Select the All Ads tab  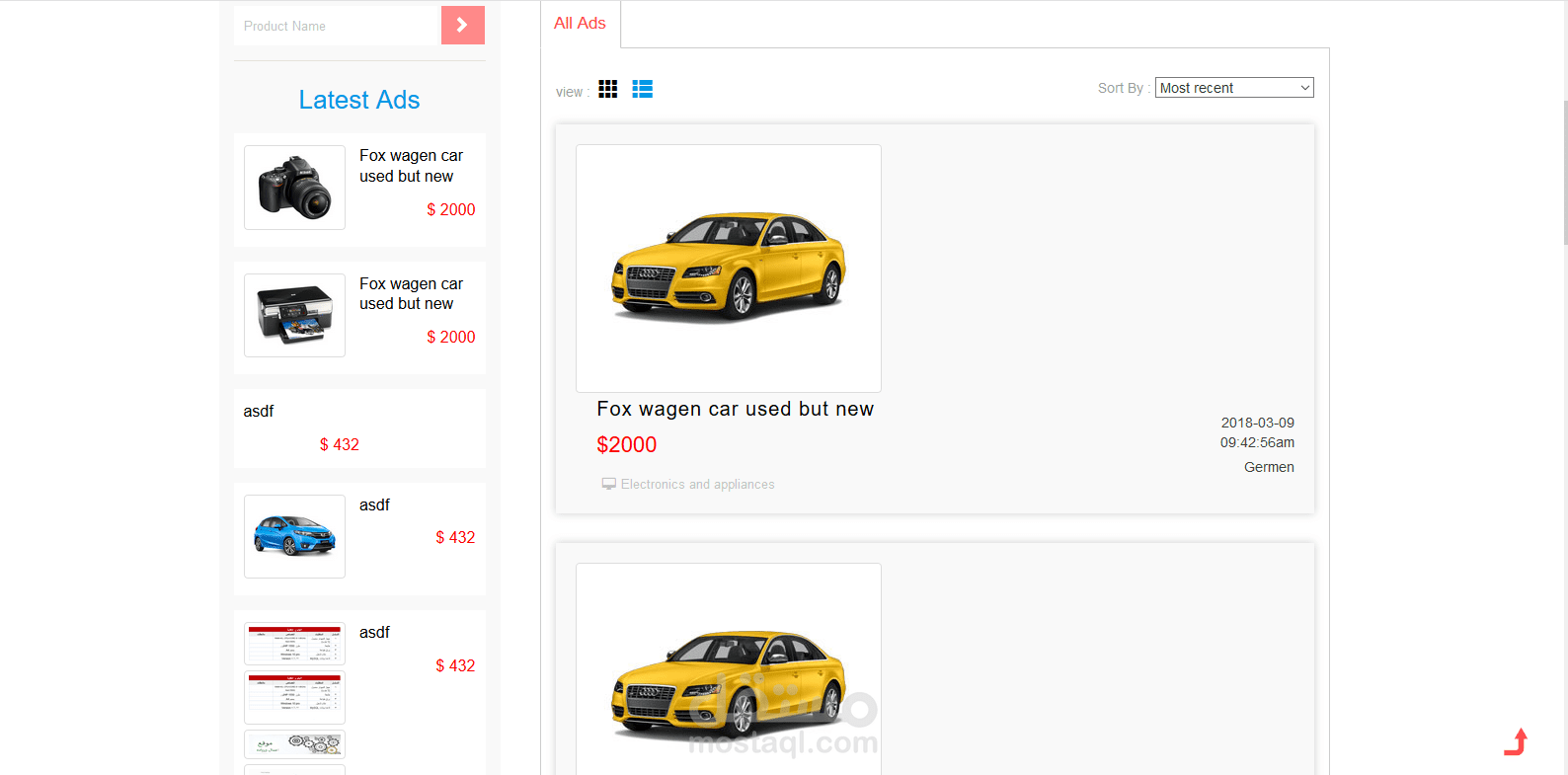click(x=580, y=24)
